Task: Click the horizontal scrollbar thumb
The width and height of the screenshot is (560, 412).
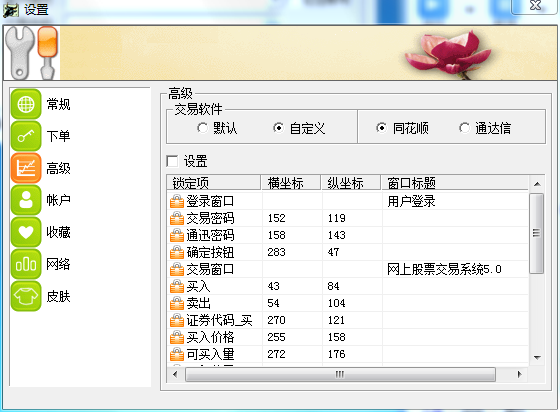Action: coord(340,374)
